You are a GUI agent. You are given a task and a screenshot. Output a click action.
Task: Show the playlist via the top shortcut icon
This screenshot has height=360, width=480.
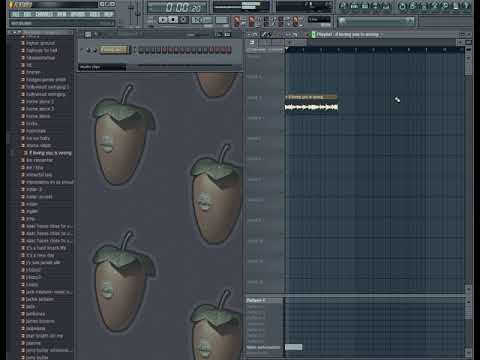click(x=343, y=6)
